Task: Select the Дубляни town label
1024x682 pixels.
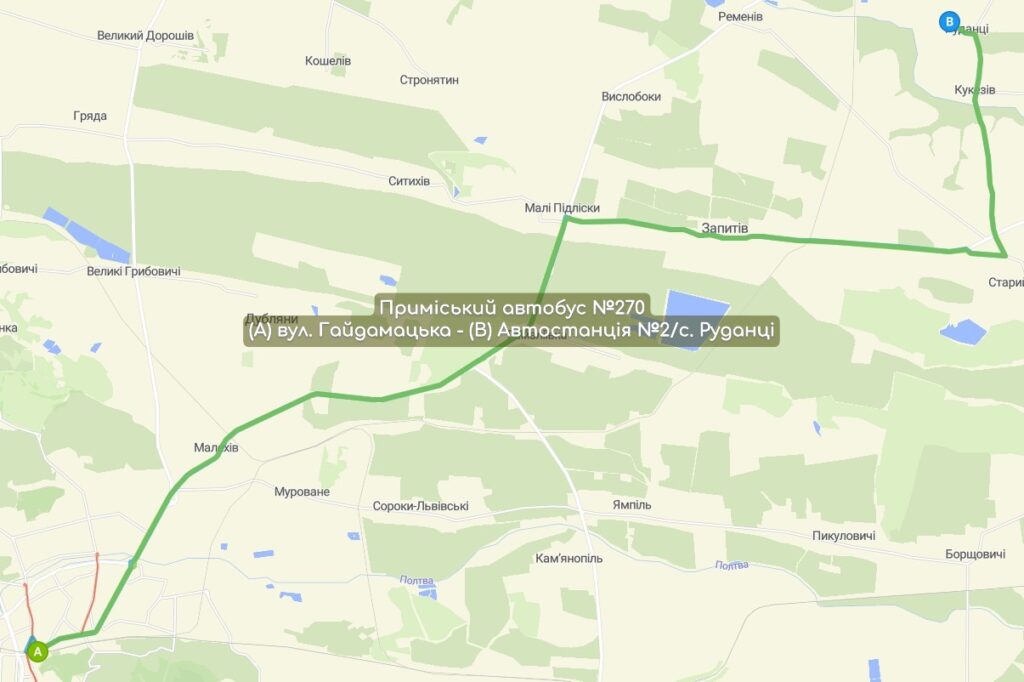Action: click(x=271, y=319)
